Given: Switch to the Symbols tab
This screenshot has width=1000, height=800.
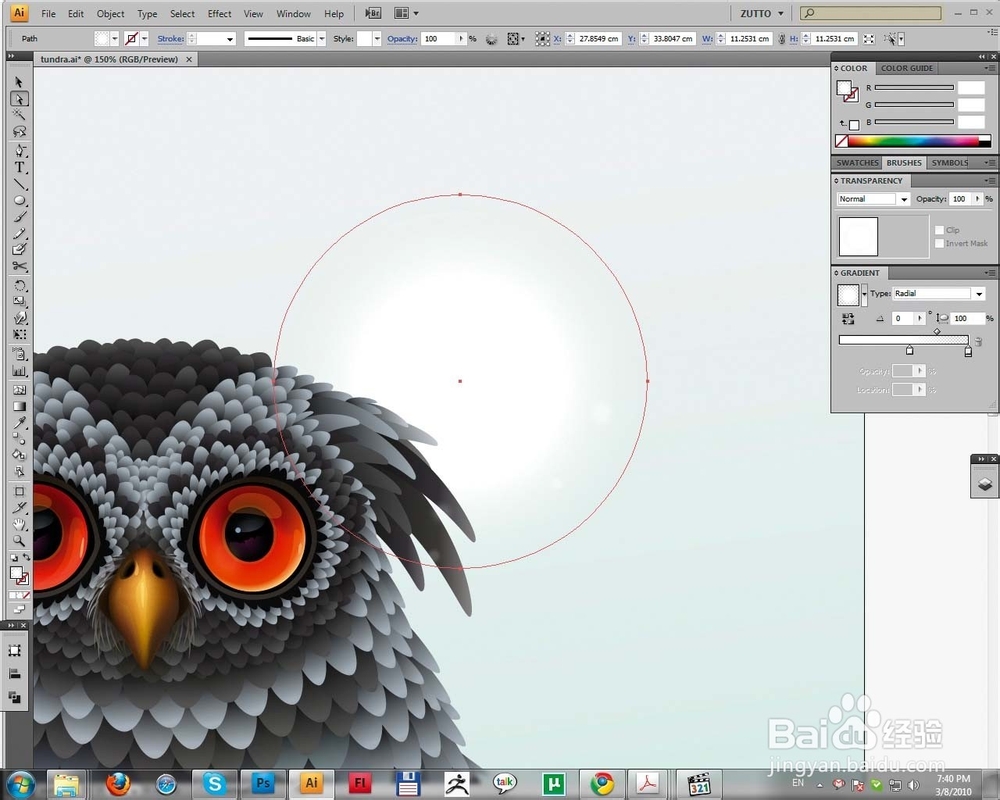Looking at the screenshot, I should [950, 163].
